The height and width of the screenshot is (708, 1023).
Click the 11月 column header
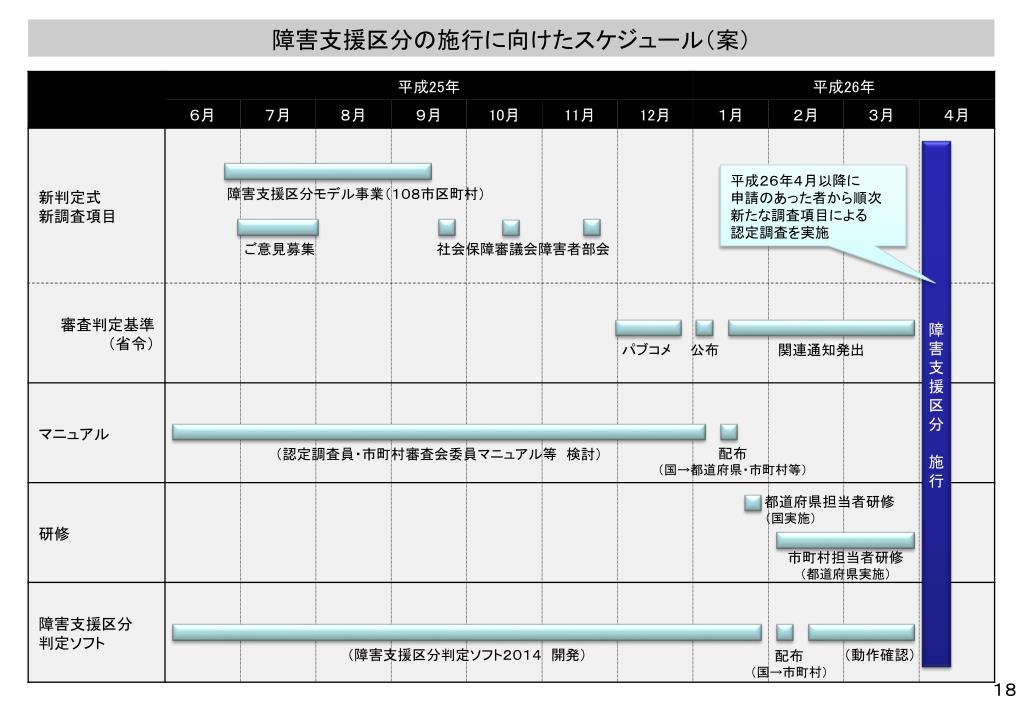[579, 115]
